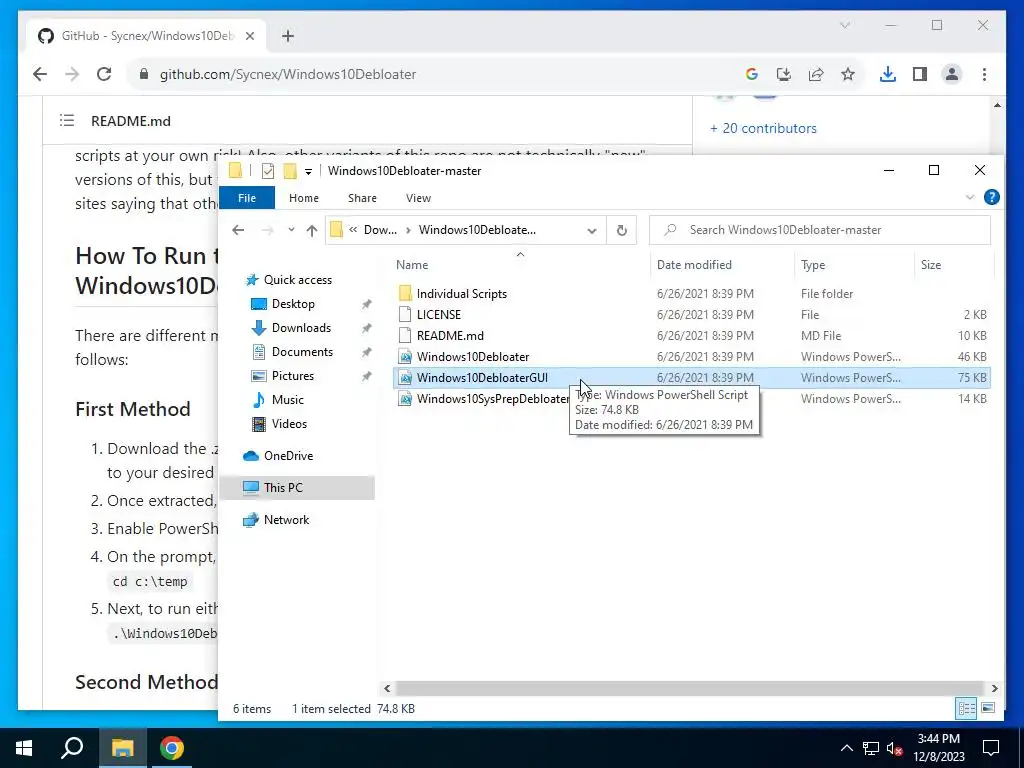Click network tray icon

point(871,748)
